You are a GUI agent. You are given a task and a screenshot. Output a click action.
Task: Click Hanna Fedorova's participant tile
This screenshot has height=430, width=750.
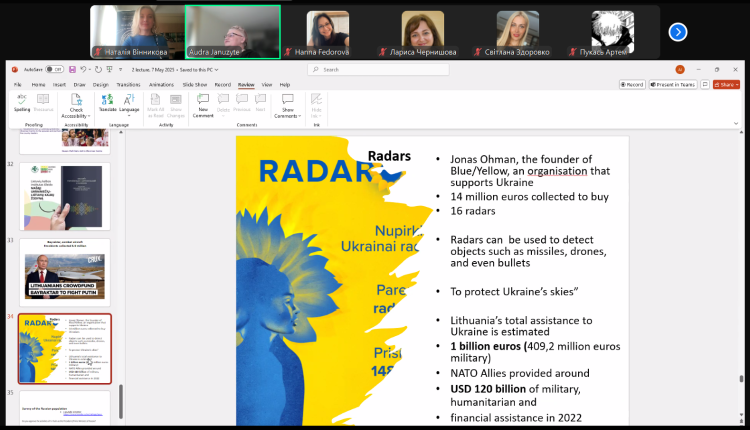point(328,32)
